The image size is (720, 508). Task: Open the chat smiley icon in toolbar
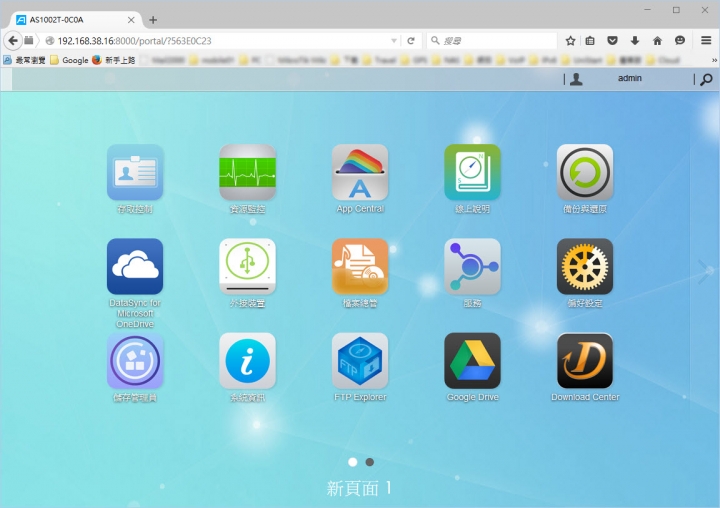click(x=680, y=40)
